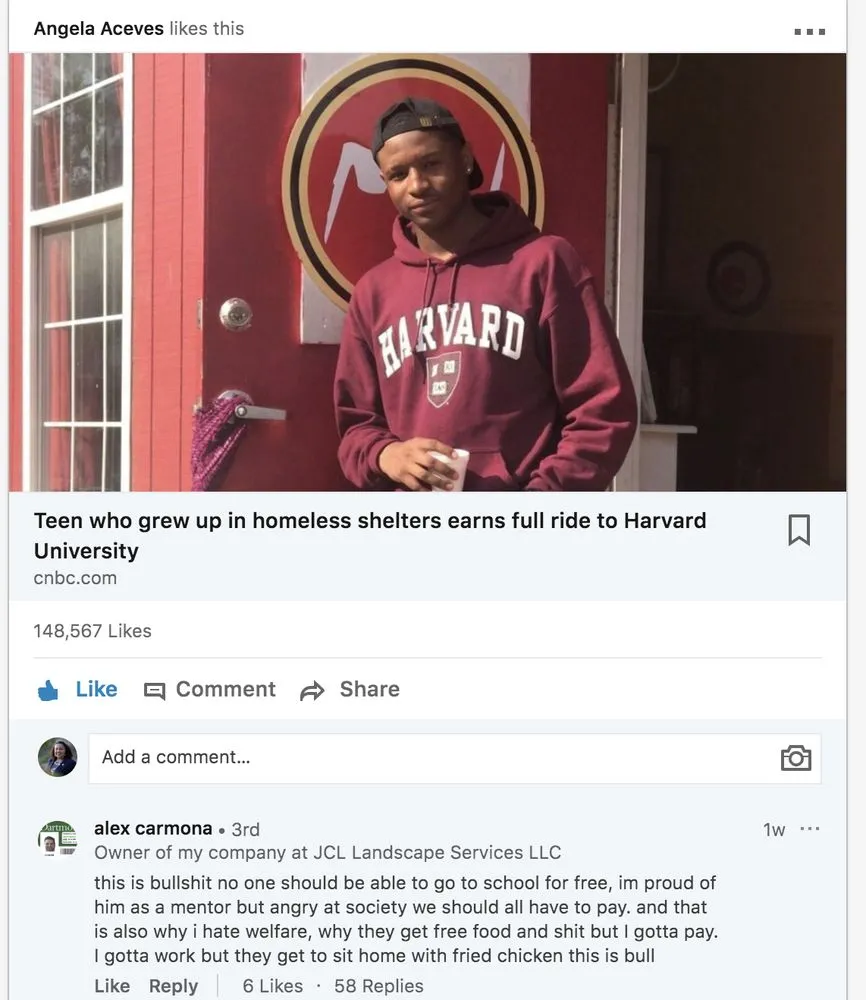Open the post options three-dot menu

[809, 31]
